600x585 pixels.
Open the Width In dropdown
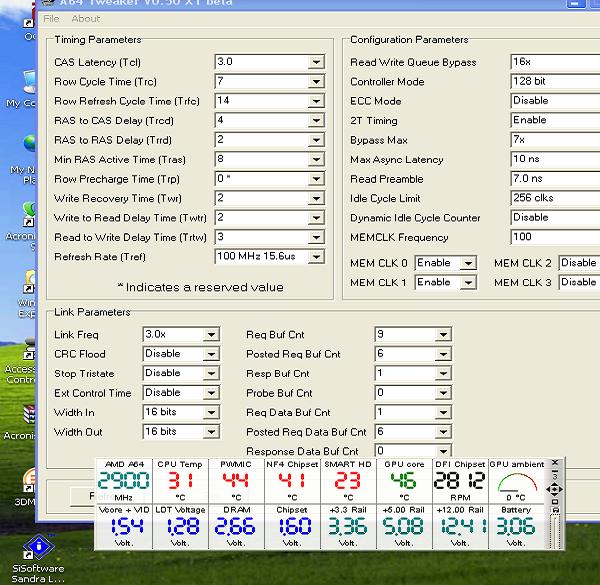[x=211, y=412]
